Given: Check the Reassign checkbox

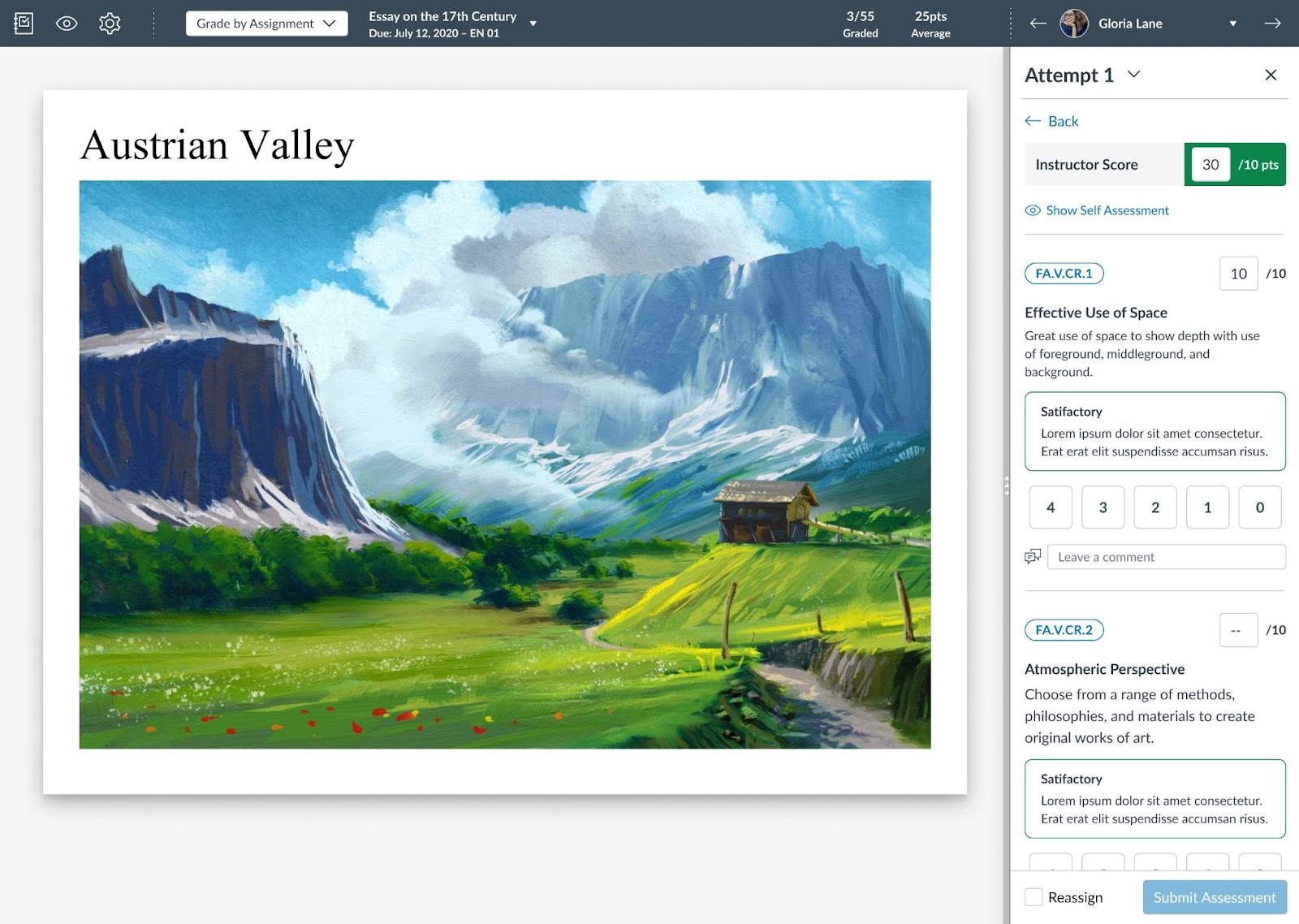Looking at the screenshot, I should [1034, 897].
